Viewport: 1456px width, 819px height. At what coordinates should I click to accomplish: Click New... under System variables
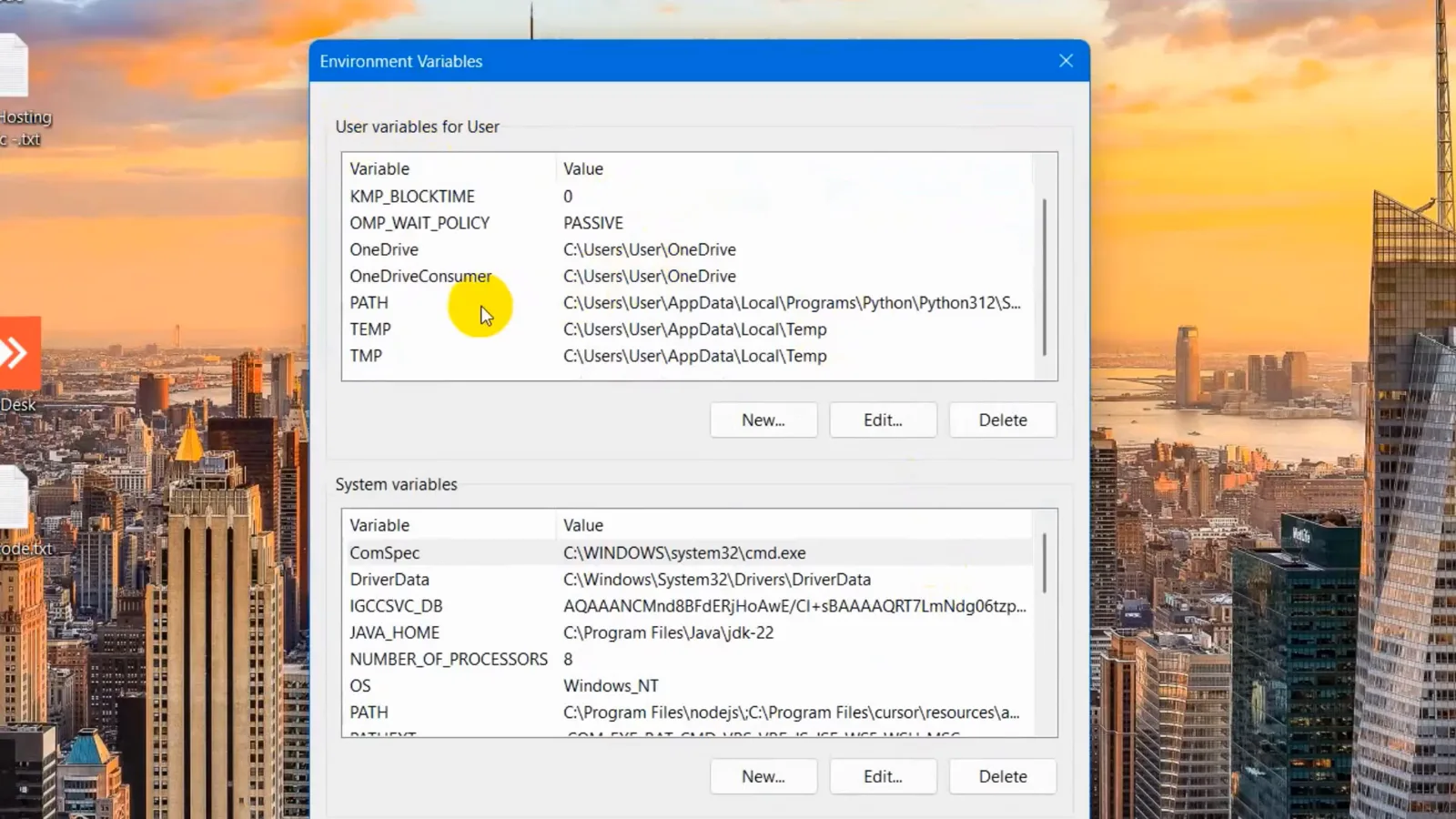tap(763, 777)
